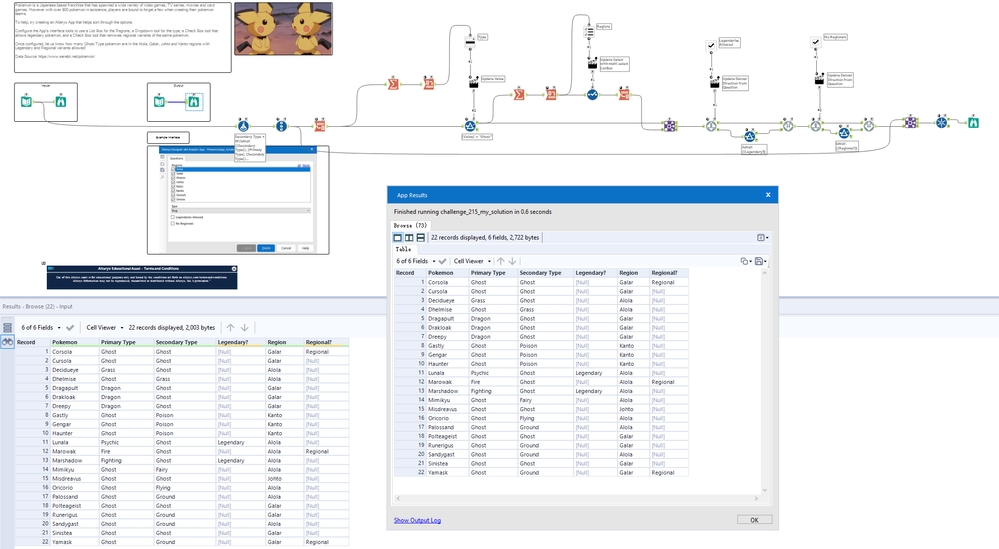Screen dimensions: 999x549
Task: Open the Table tab in App Results
Action: click(x=403, y=249)
